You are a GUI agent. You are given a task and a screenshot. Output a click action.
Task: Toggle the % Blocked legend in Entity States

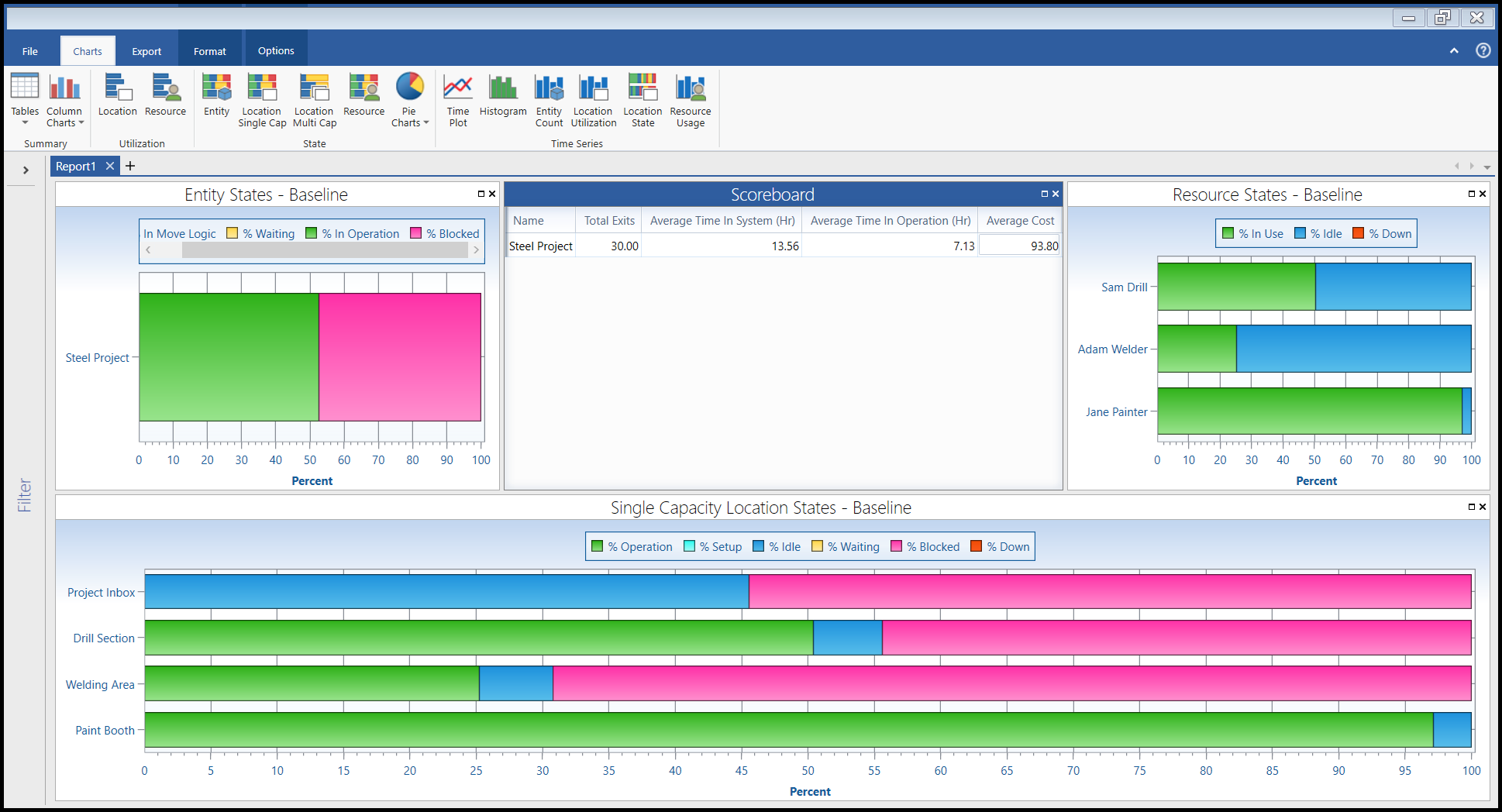click(x=445, y=233)
